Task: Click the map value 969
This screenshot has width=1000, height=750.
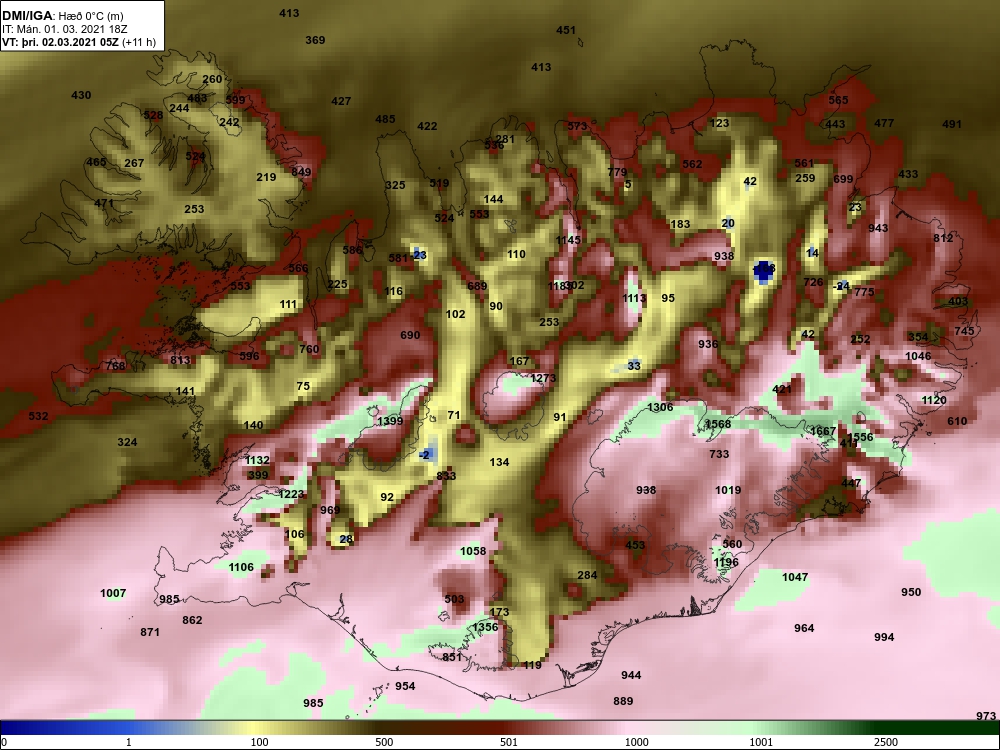Action: [x=330, y=510]
